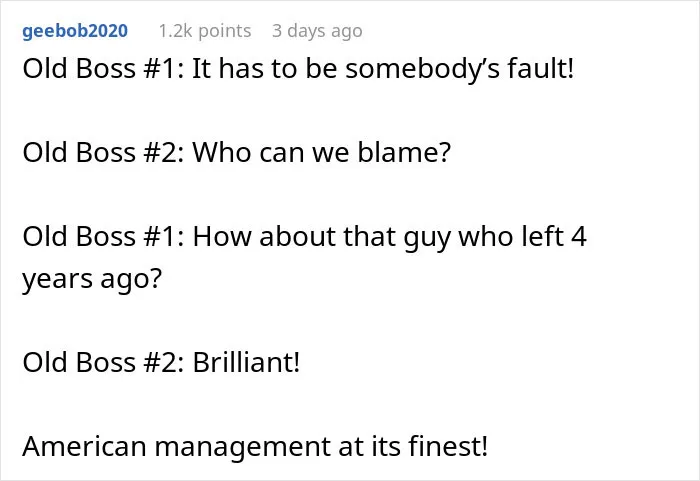Click the How about that guy line
Image resolution: width=700 pixels, height=481 pixels.
(x=304, y=236)
